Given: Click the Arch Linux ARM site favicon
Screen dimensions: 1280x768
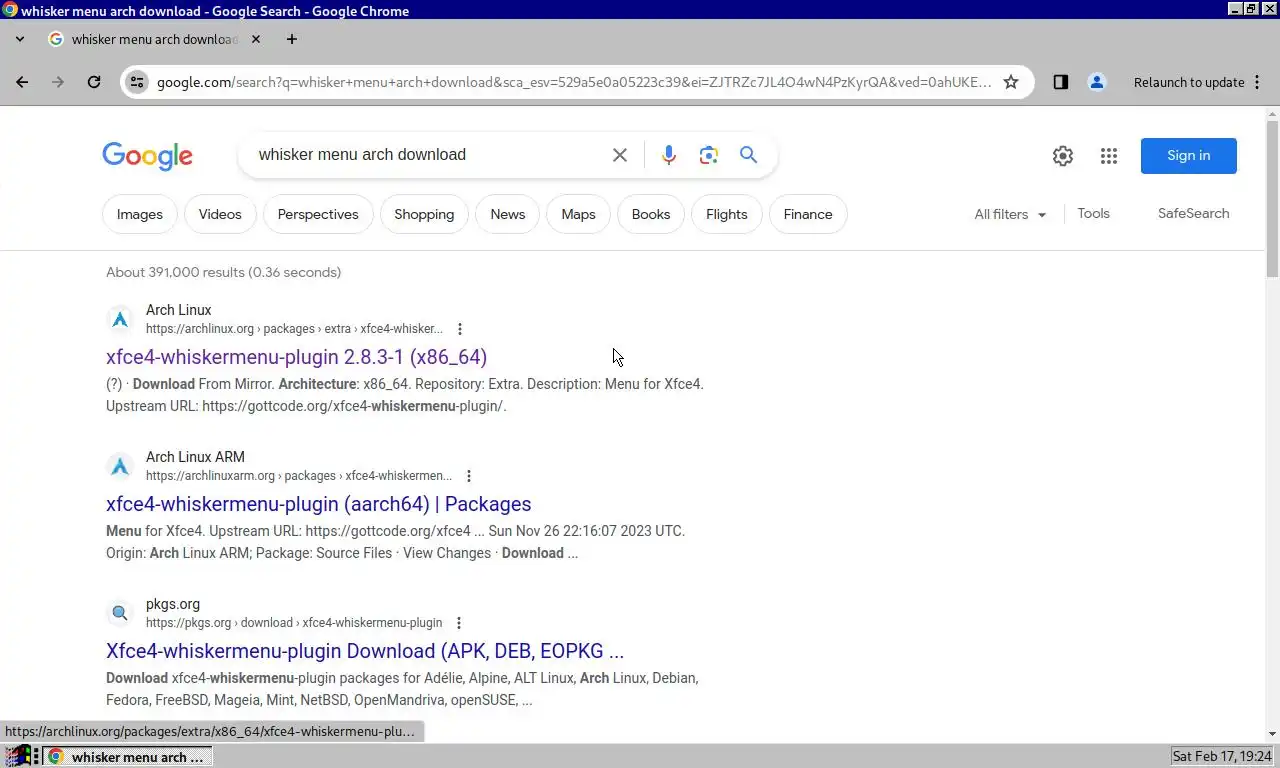Looking at the screenshot, I should pyautogui.click(x=120, y=466).
